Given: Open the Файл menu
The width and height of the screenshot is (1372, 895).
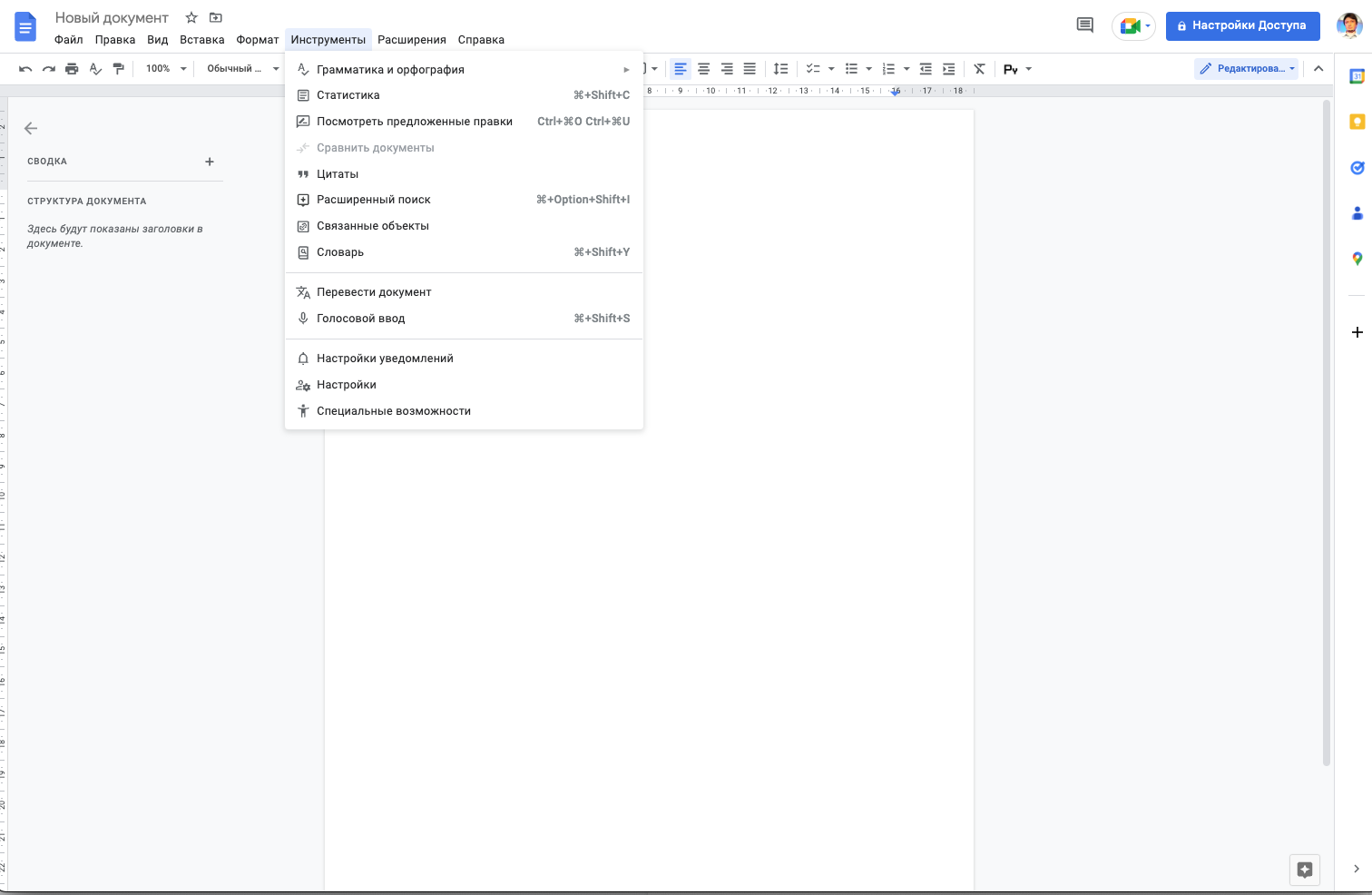Looking at the screenshot, I should (69, 40).
